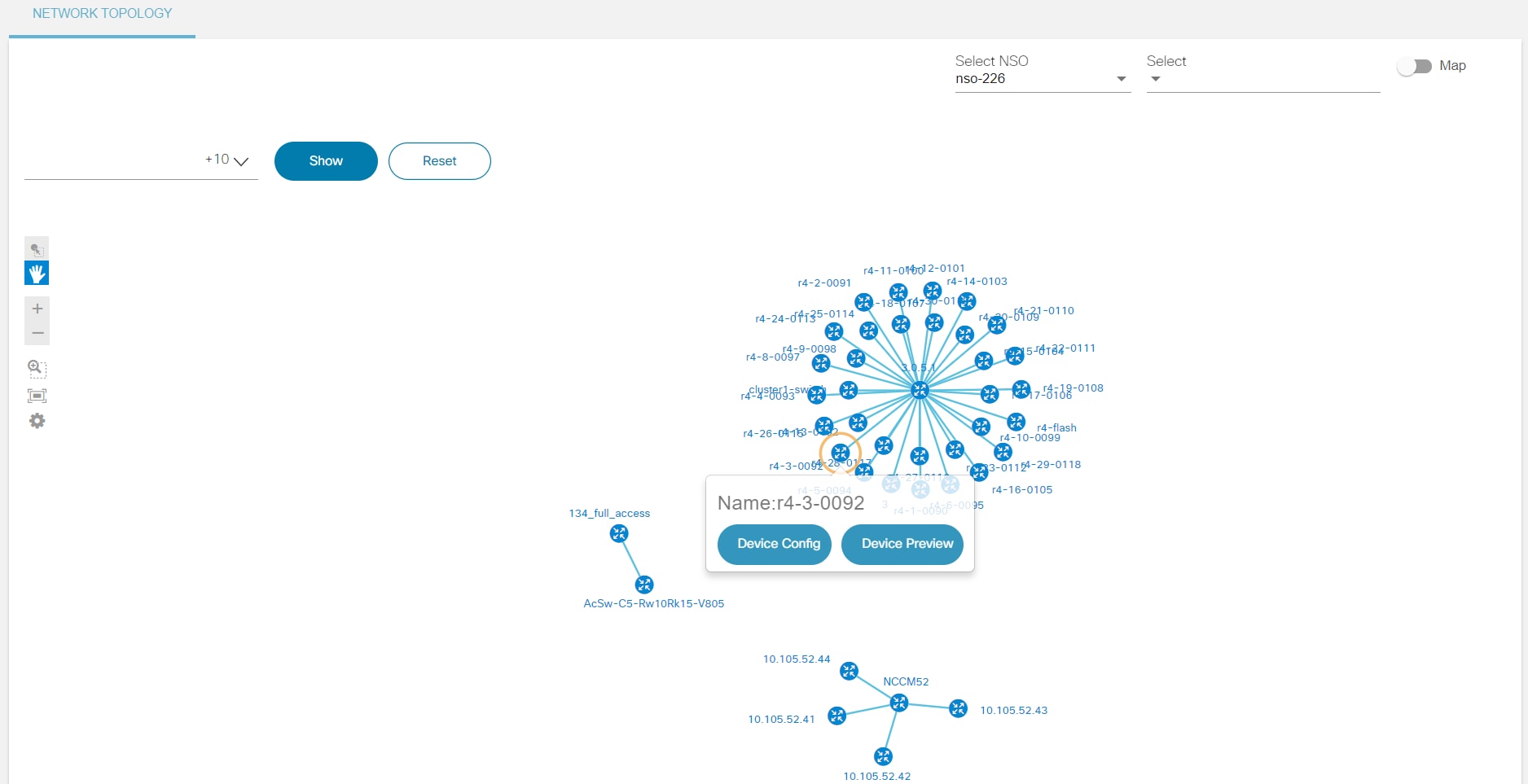
Task: Open Device Preview for r4-3-0092
Action: point(902,544)
